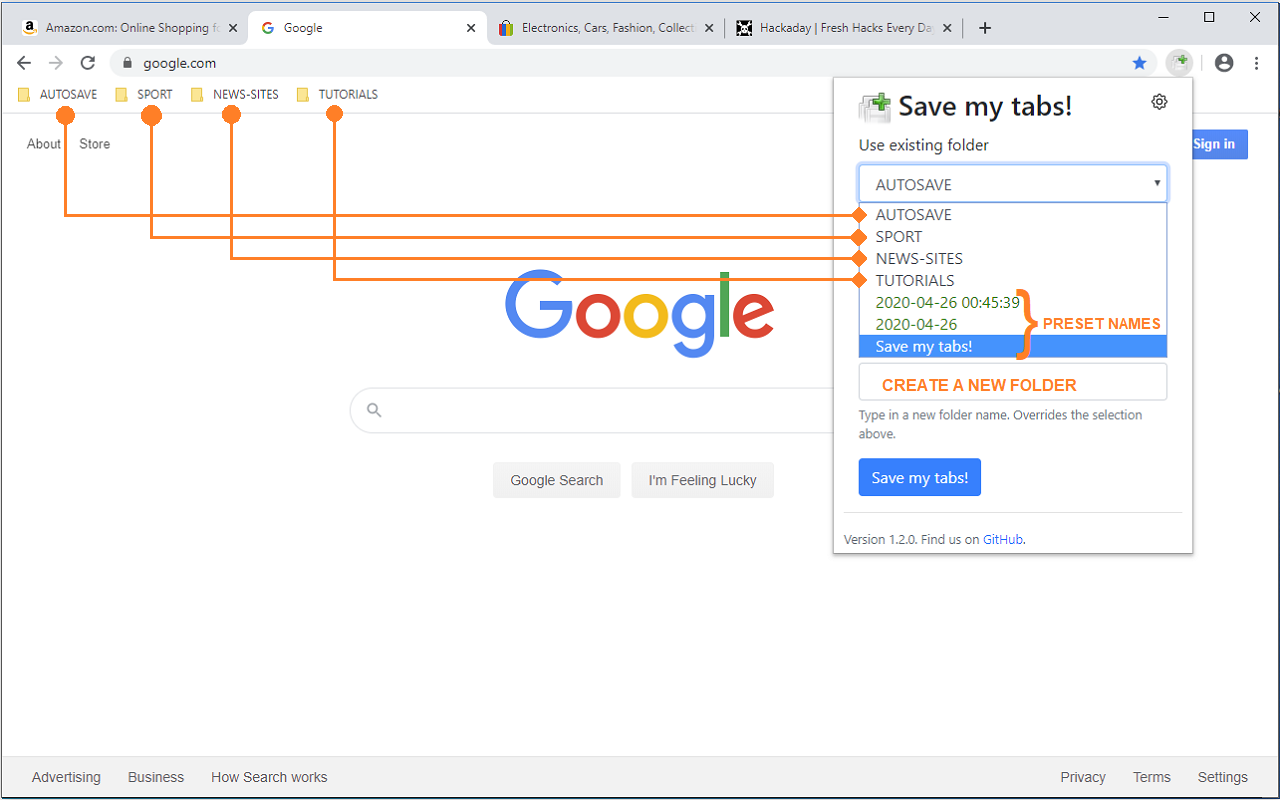
Task: Open the Business footer link
Action: [x=156, y=777]
